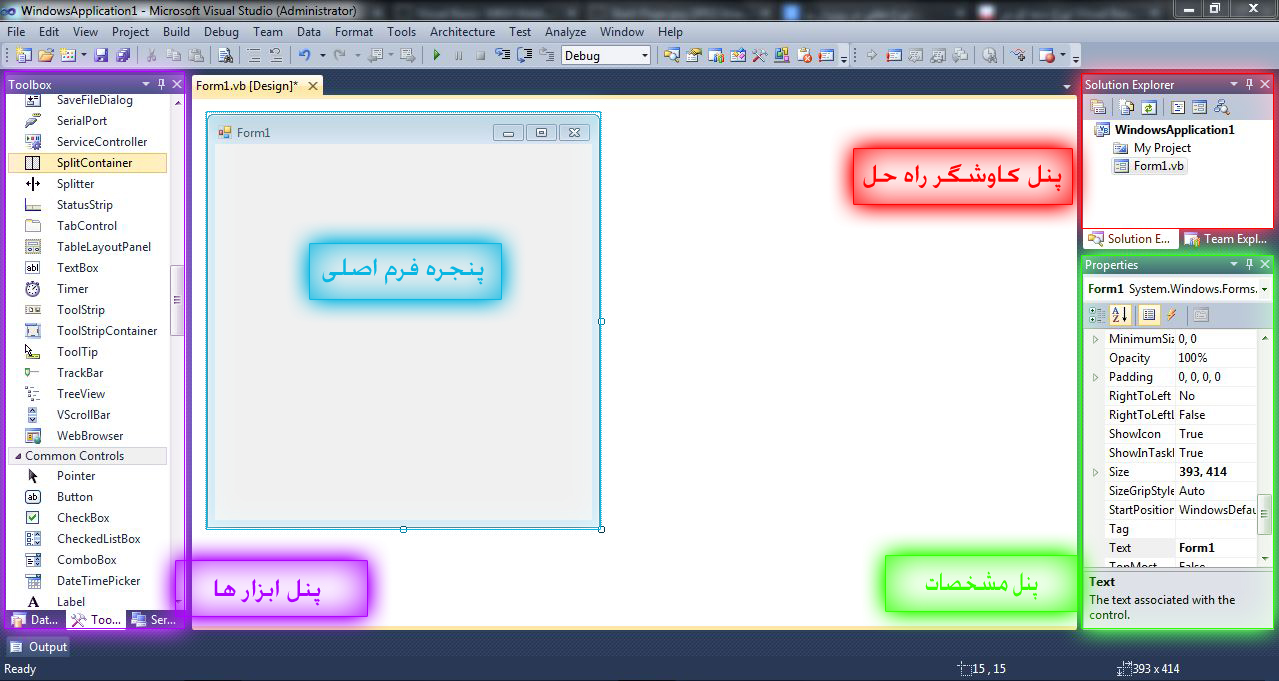The image size is (1279, 681).
Task: Click the Step Over debug icon
Action: 524,56
